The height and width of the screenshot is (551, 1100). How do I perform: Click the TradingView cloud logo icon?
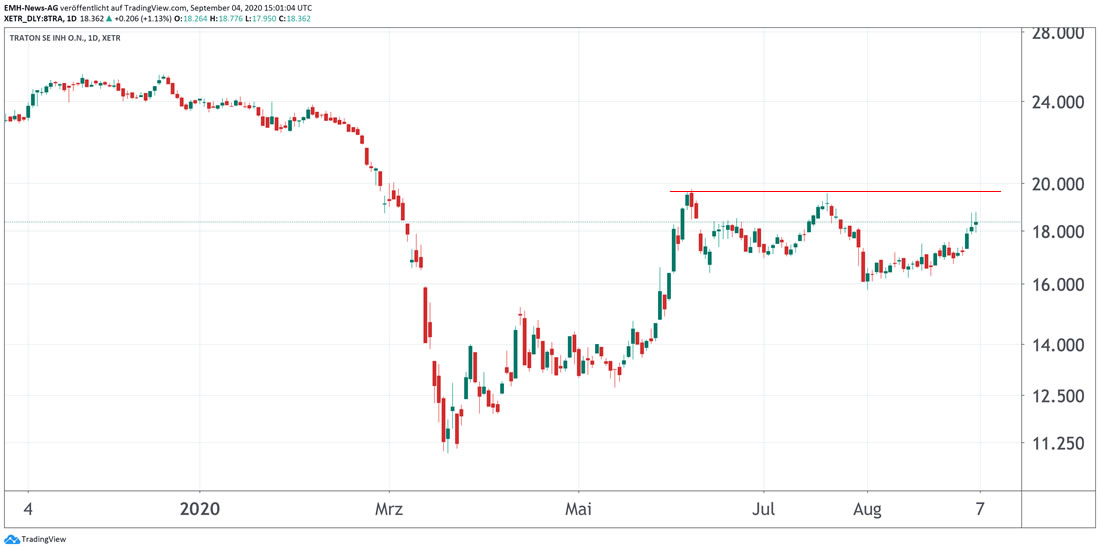(12, 540)
